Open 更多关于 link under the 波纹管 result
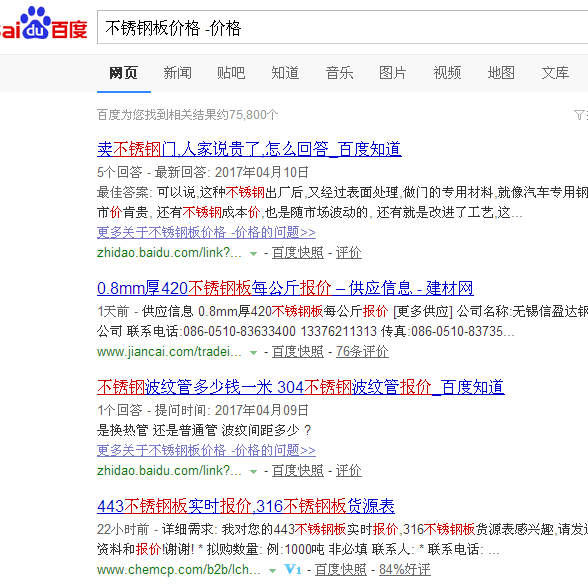 [x=206, y=450]
